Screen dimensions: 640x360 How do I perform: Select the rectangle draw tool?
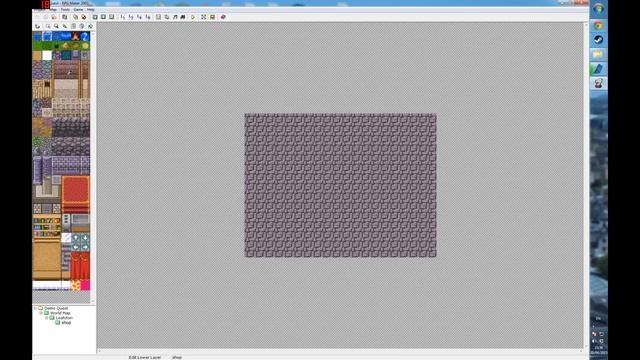click(x=73, y=26)
